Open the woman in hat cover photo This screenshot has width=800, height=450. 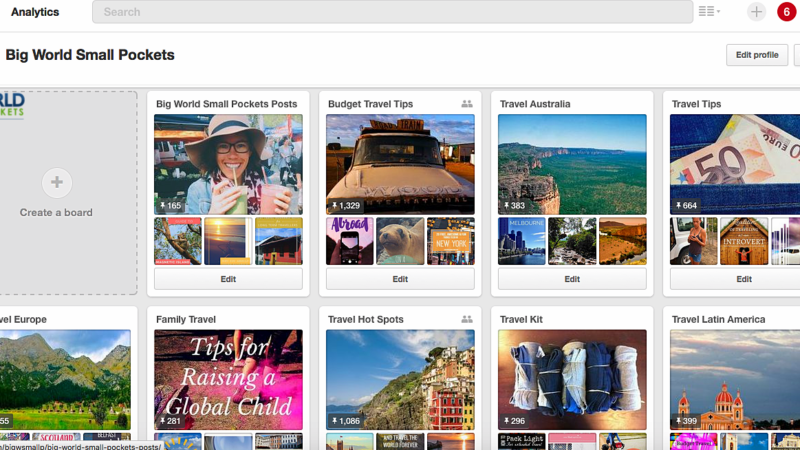[228, 164]
